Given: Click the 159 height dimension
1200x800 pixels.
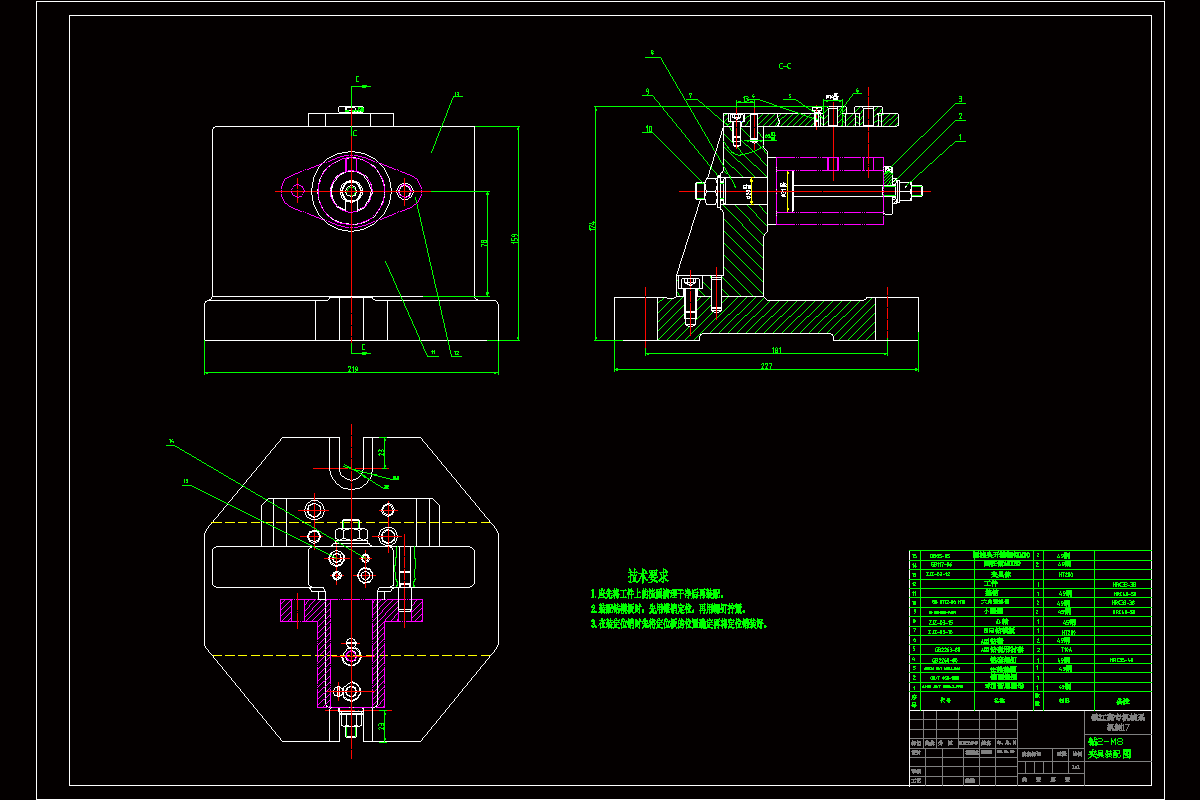Looking at the screenshot, I should [516, 238].
